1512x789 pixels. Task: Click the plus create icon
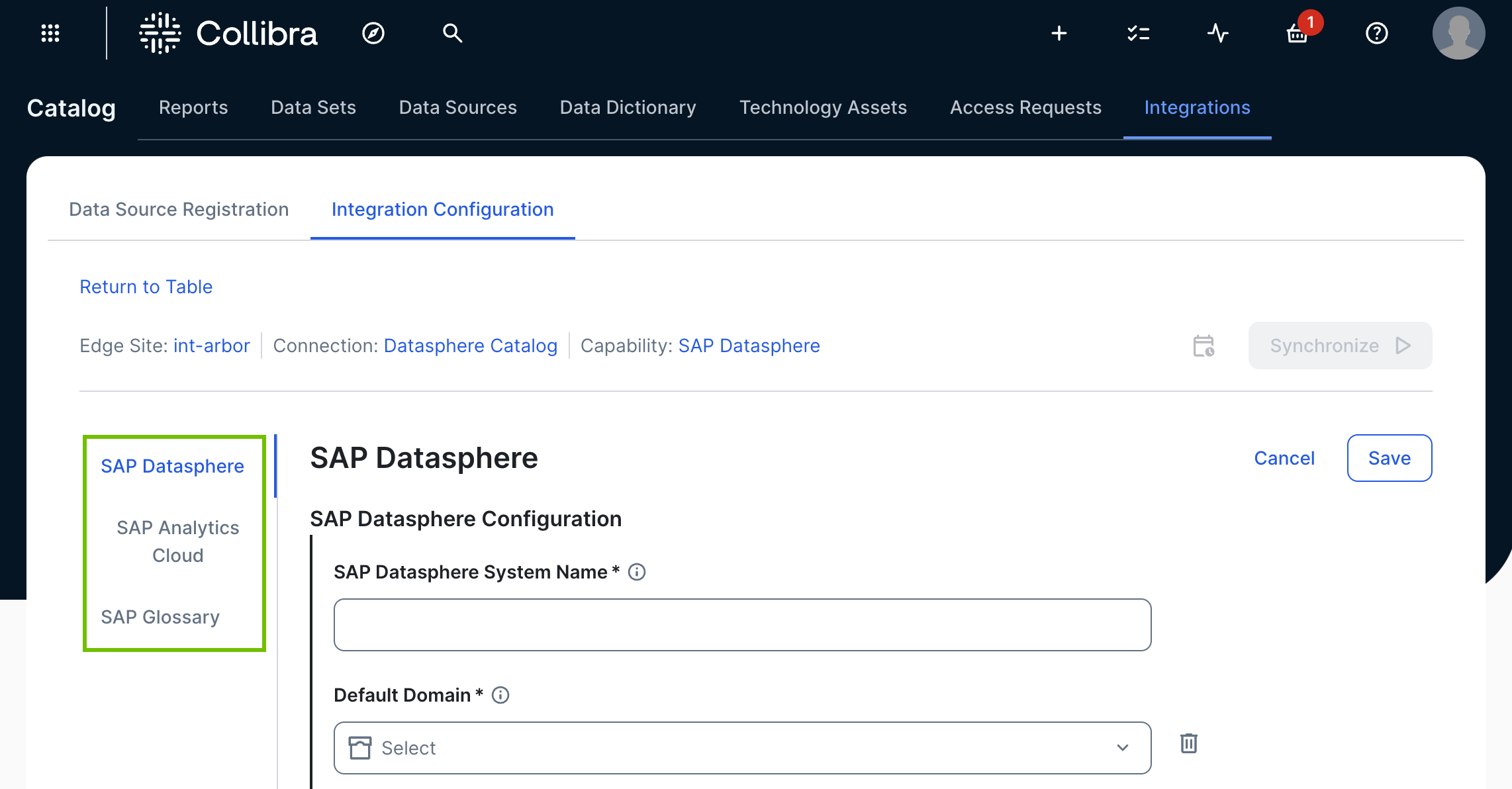coord(1059,33)
